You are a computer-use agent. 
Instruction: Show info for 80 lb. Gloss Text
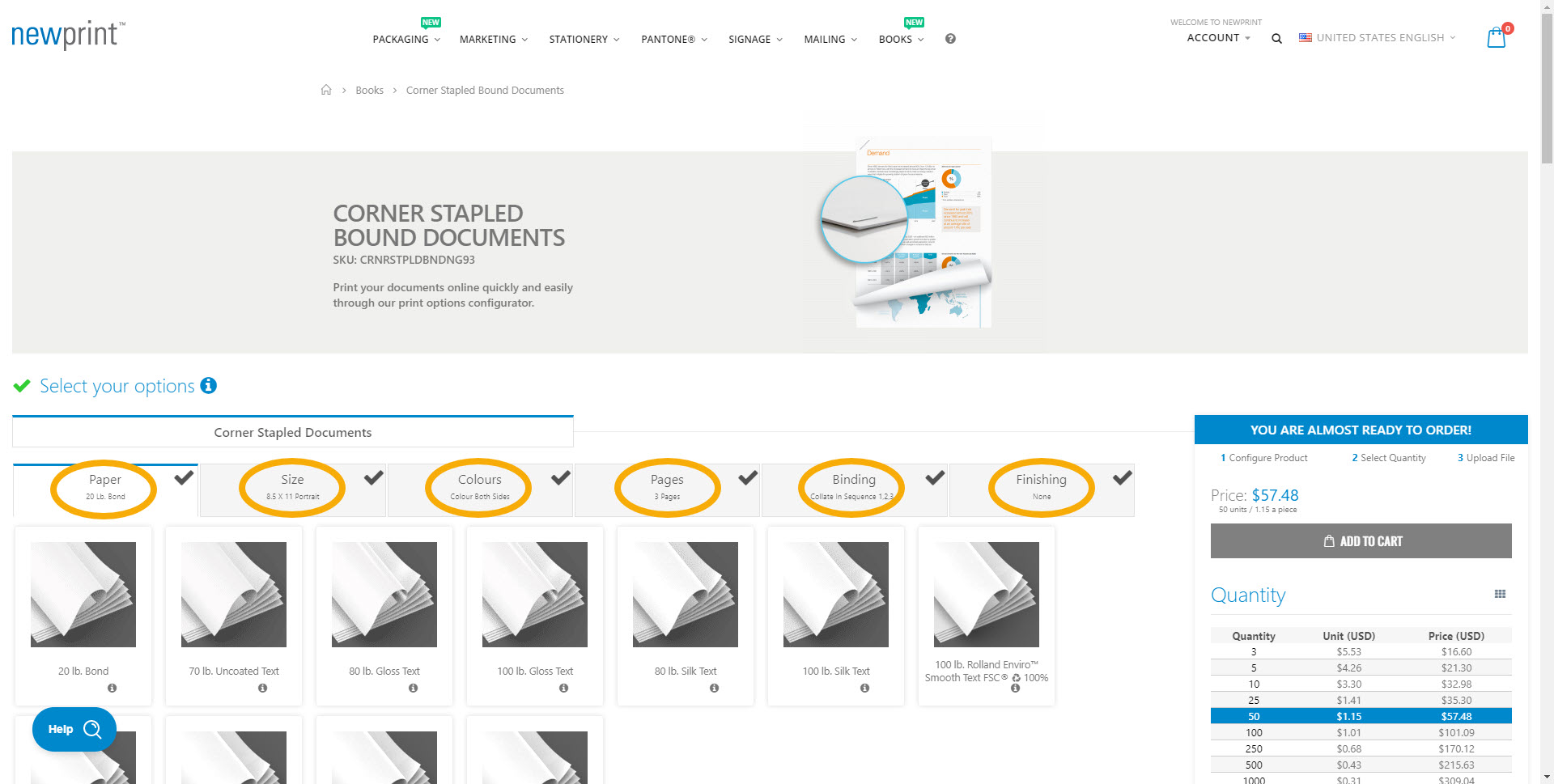414,688
